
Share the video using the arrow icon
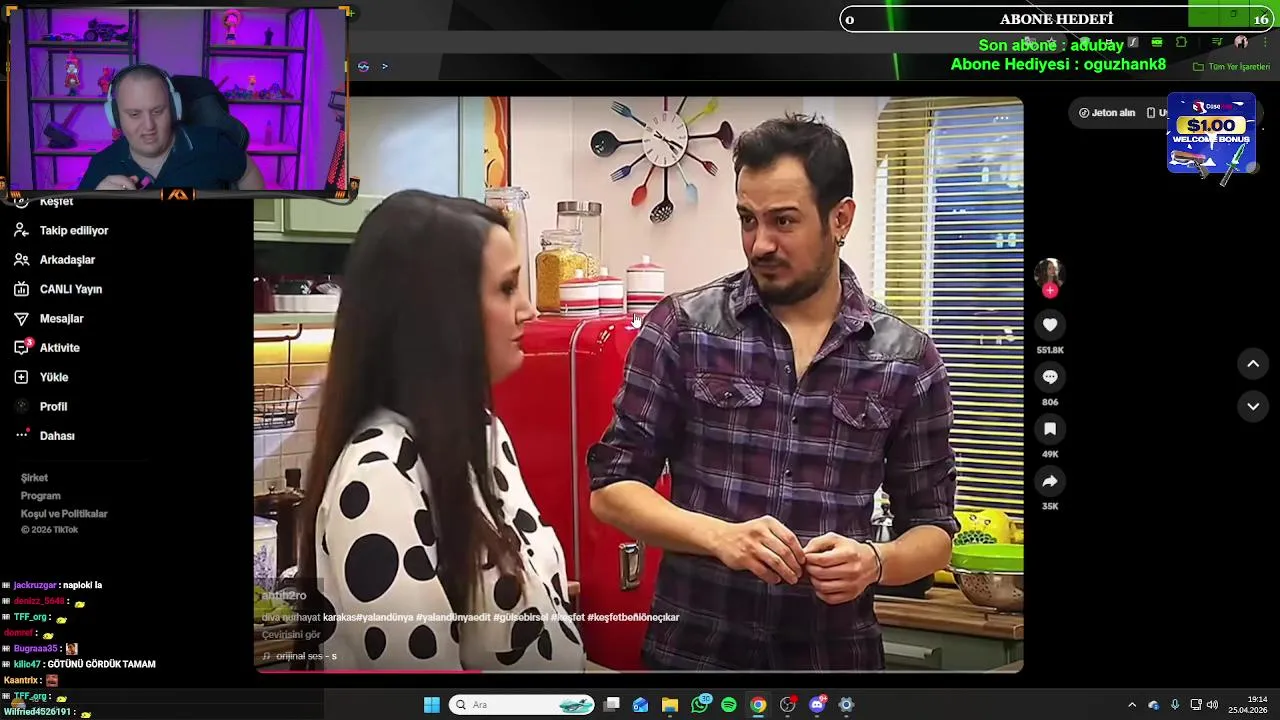[x=1050, y=481]
